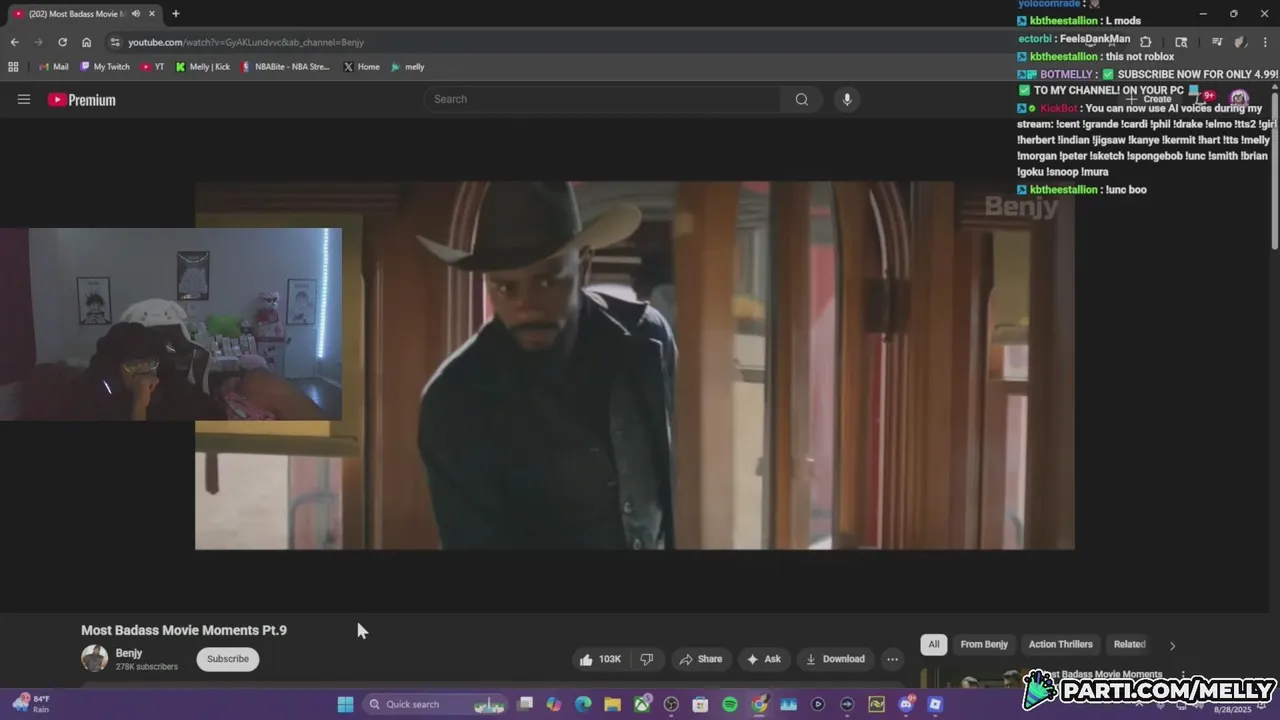The image size is (1280, 720).
Task: Mute the tab via speaker icon
Action: point(136,14)
